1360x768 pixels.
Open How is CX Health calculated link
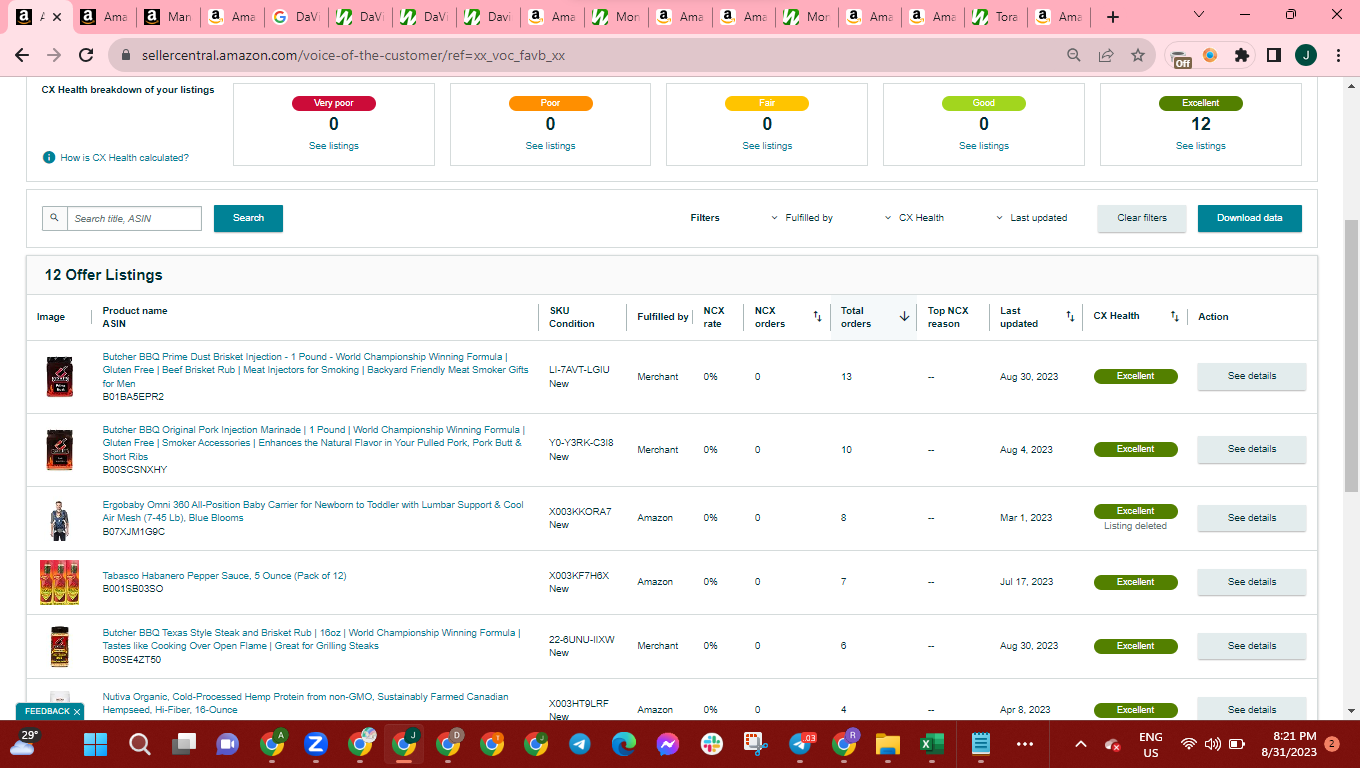(x=124, y=158)
